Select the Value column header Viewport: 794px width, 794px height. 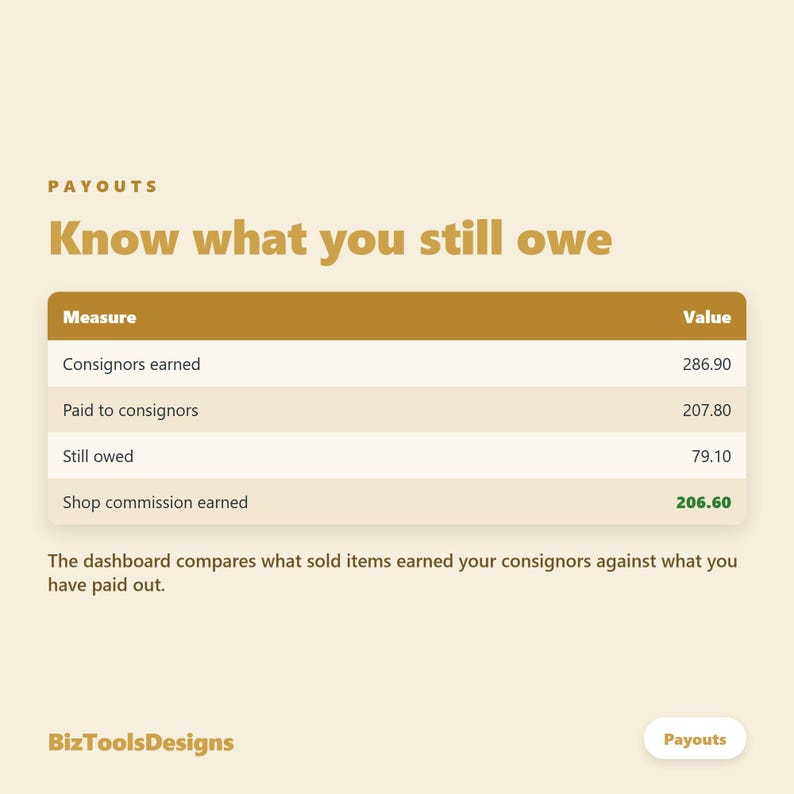(707, 317)
